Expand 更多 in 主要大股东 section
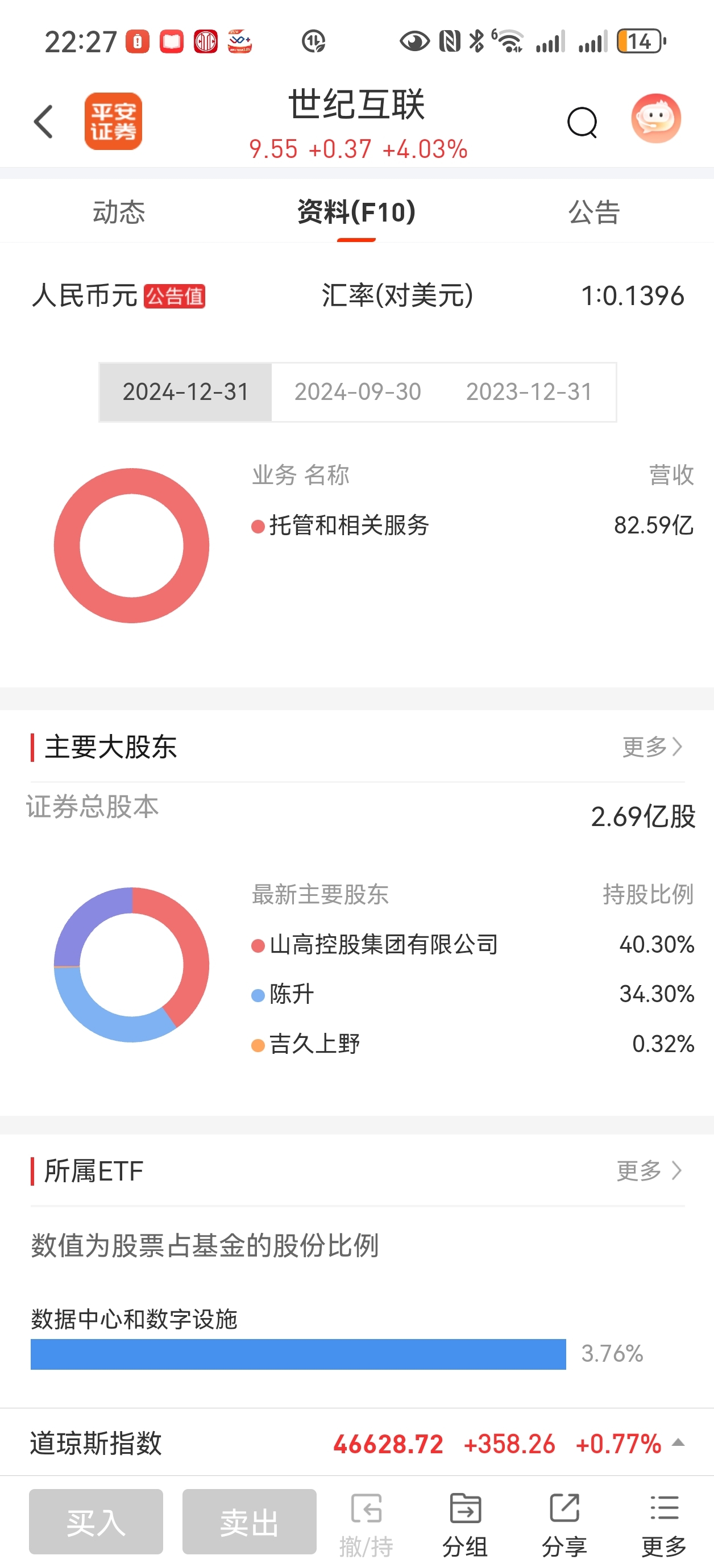 tap(652, 747)
